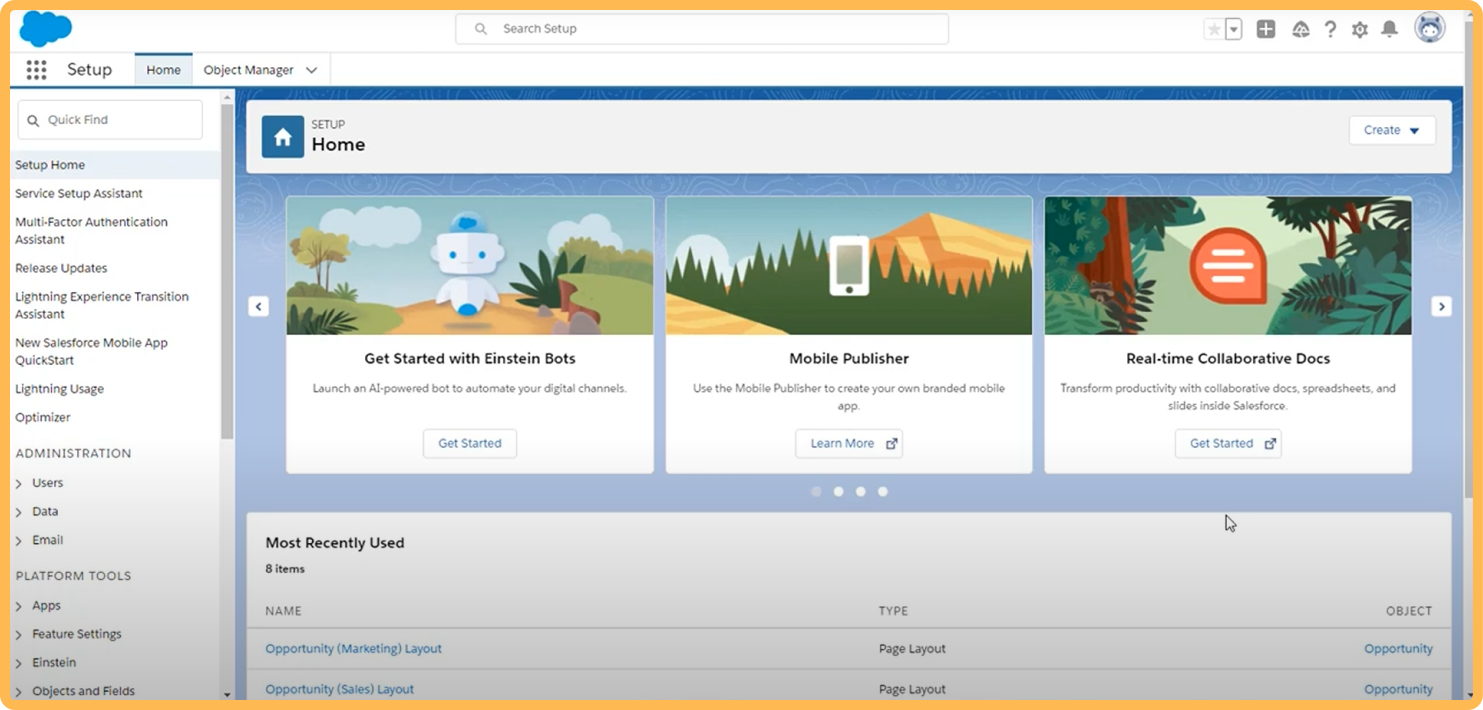Click Get Started for Real-time Collaborative Docs
The image size is (1483, 710).
pos(1228,443)
